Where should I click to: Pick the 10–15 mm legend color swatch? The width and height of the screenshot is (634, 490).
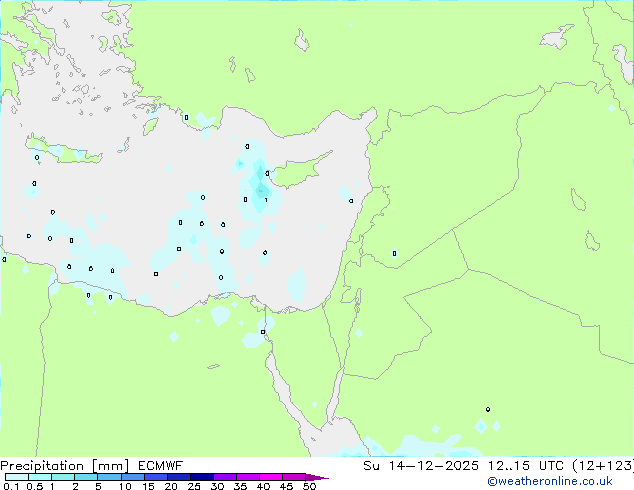click(x=133, y=477)
